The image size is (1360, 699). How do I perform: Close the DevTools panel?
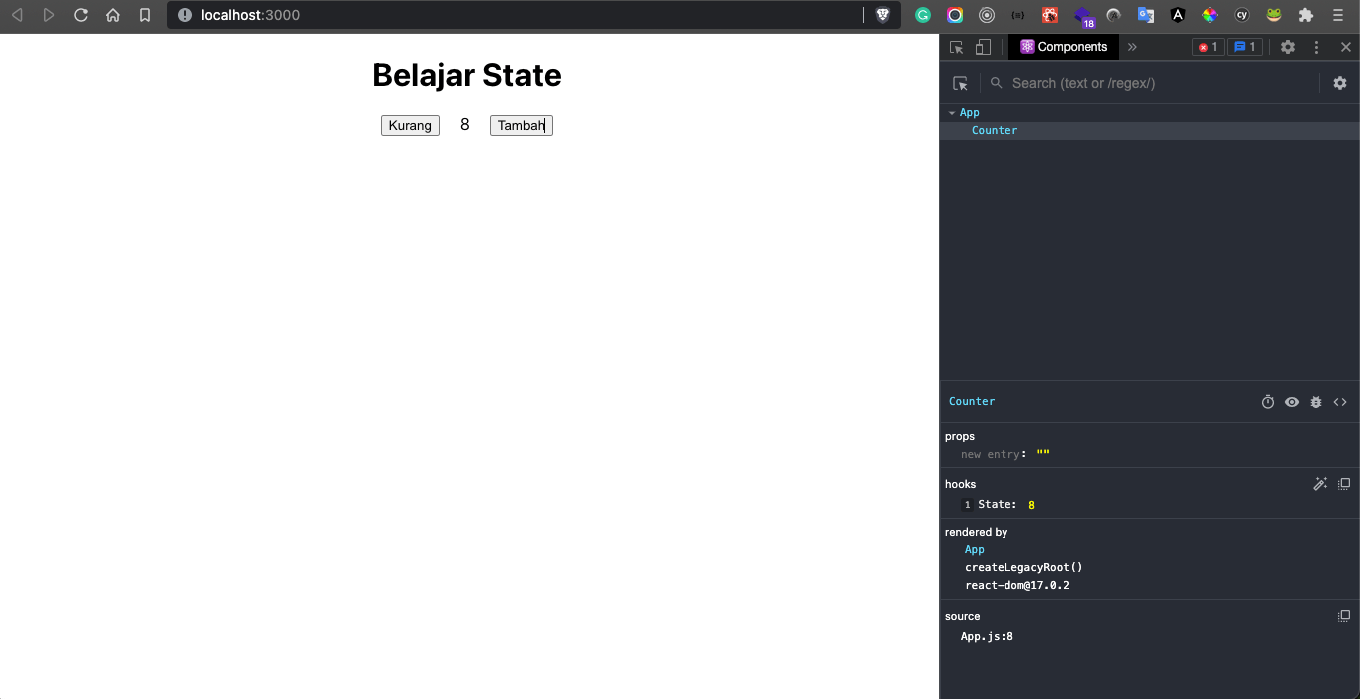(x=1345, y=47)
